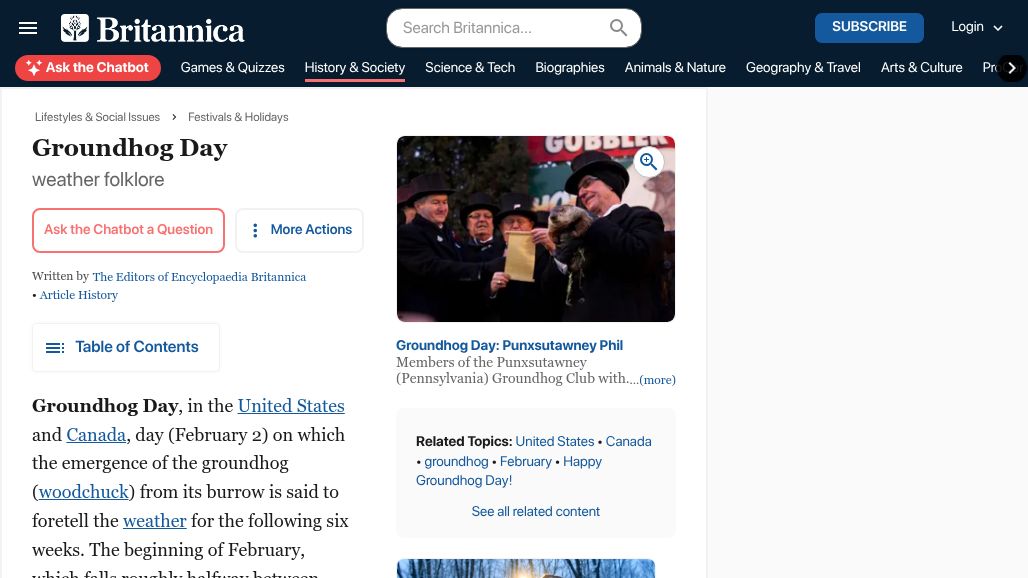Screen dimensions: 1028x578
Task: Open the History & Society tab
Action: [x=354, y=68]
